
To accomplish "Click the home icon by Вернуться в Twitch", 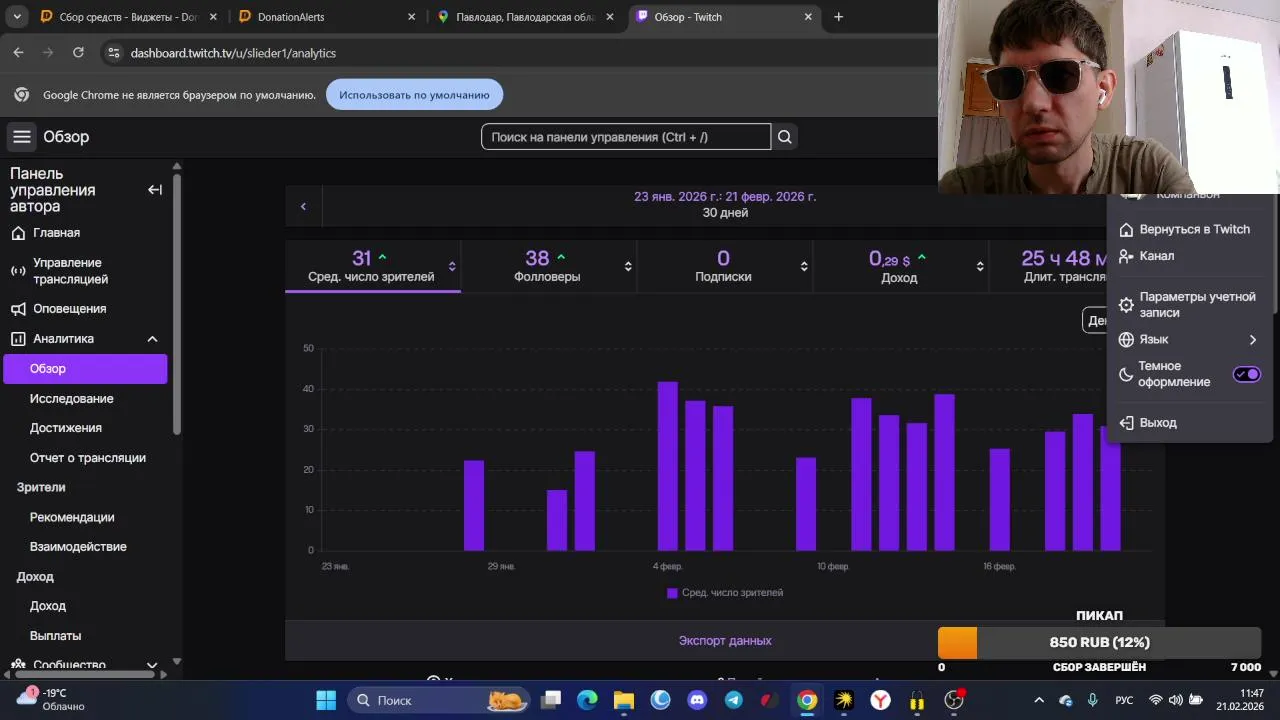I will tap(1126, 230).
